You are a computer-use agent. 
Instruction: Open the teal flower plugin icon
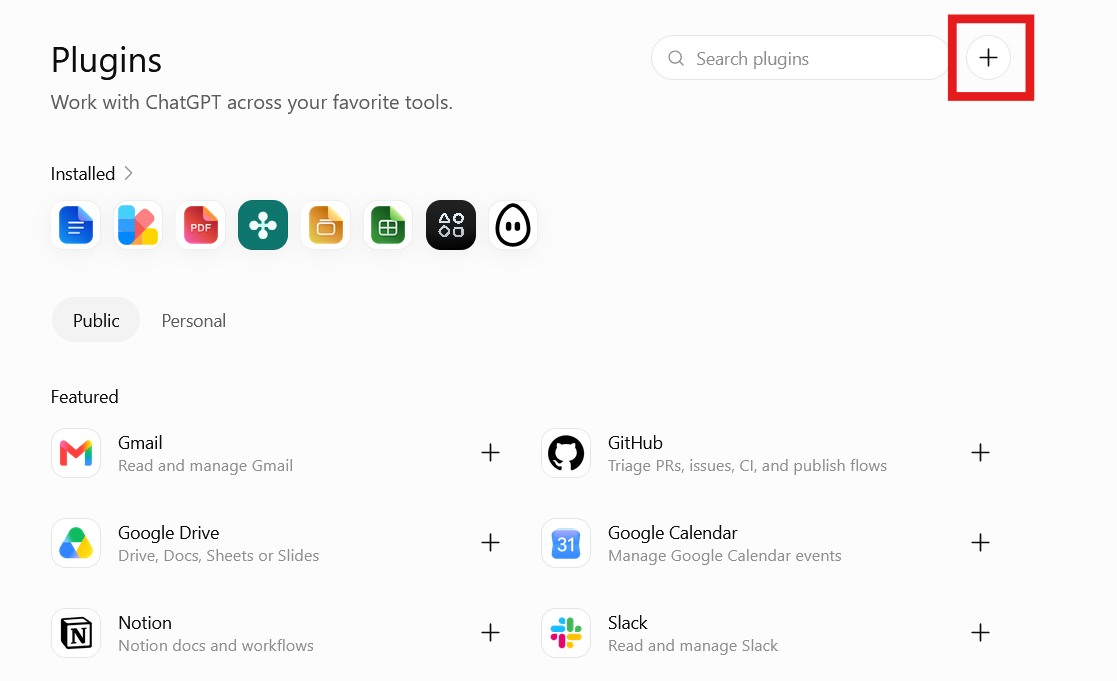point(263,225)
